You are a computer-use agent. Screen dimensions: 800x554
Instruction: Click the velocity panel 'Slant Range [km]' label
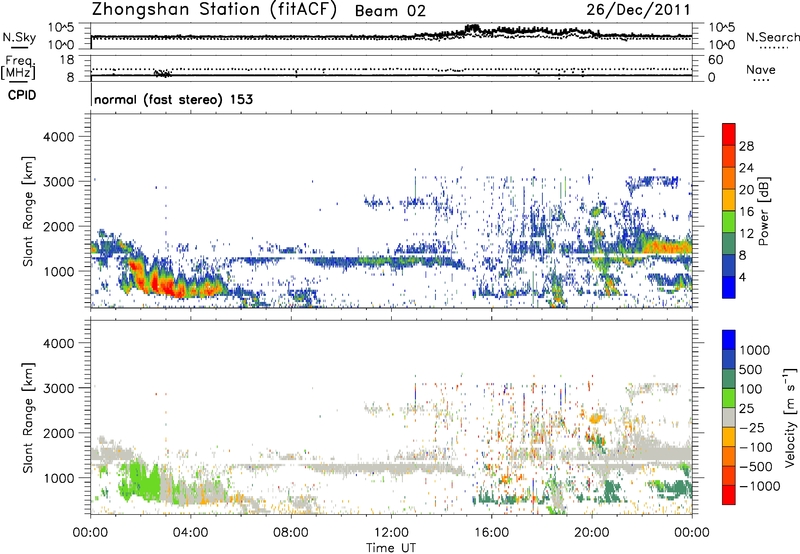[28, 418]
